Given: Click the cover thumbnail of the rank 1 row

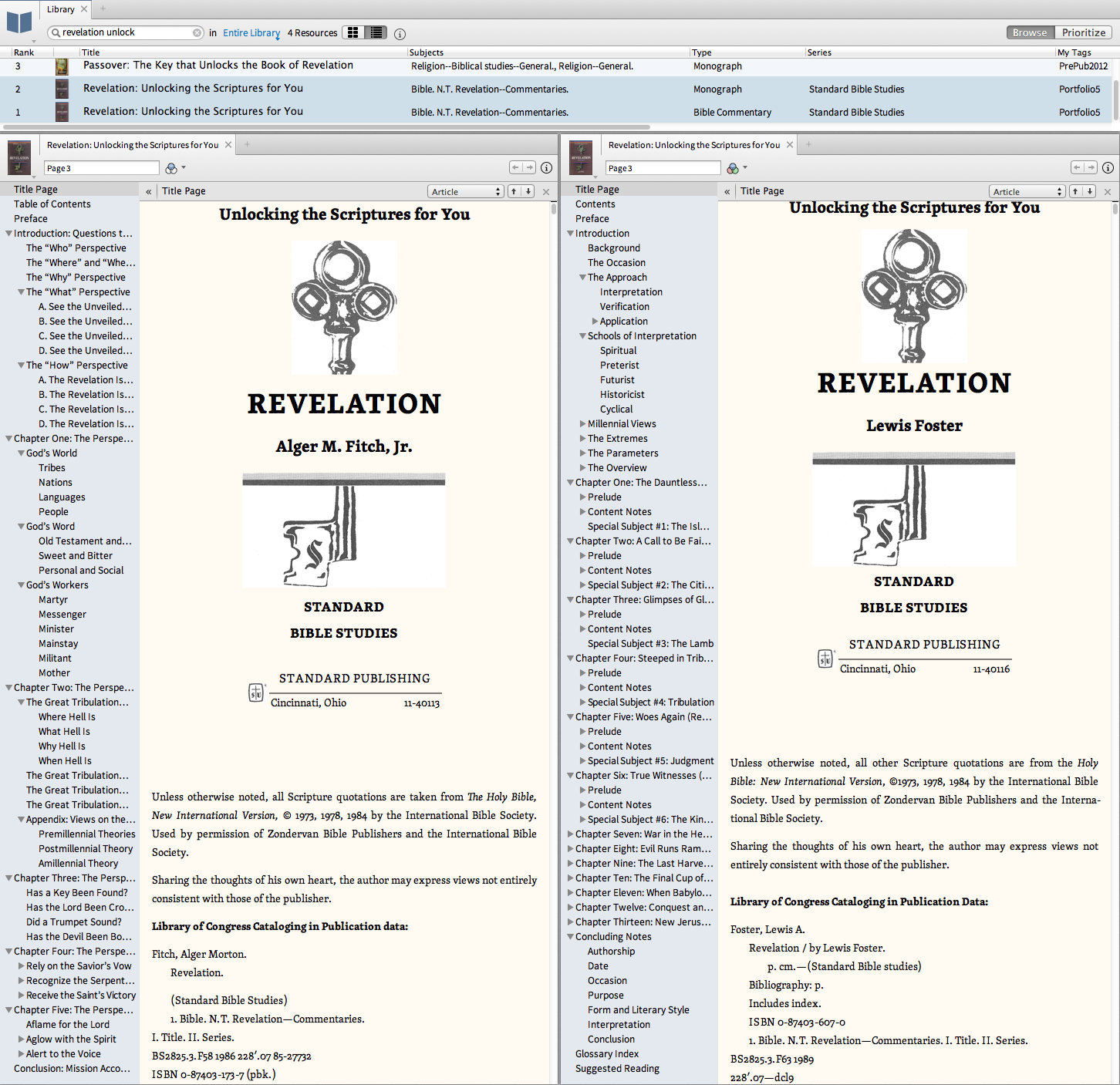Looking at the screenshot, I should point(62,112).
